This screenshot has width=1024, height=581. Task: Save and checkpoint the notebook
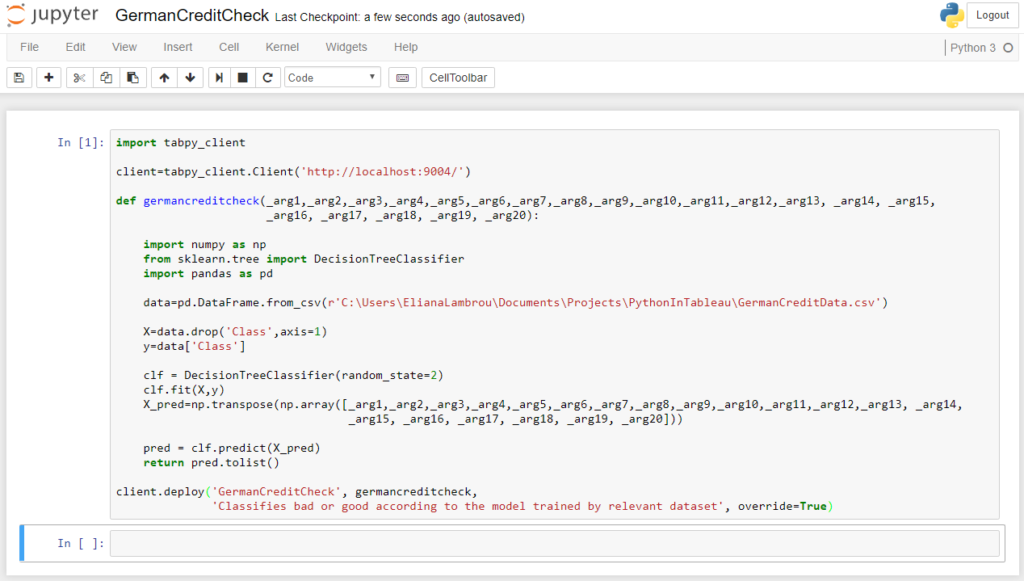pos(19,78)
